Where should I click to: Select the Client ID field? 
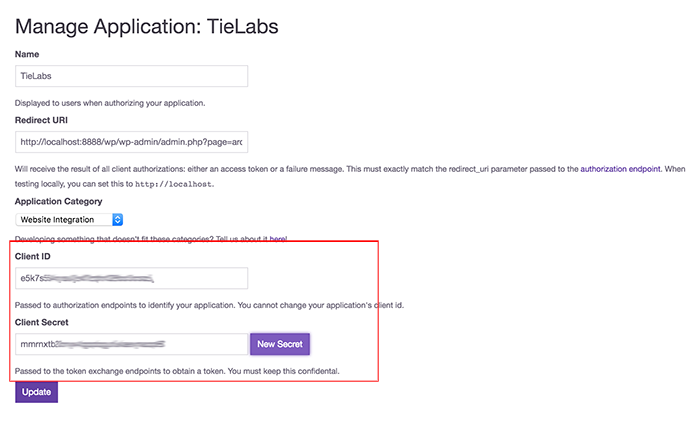(131, 278)
